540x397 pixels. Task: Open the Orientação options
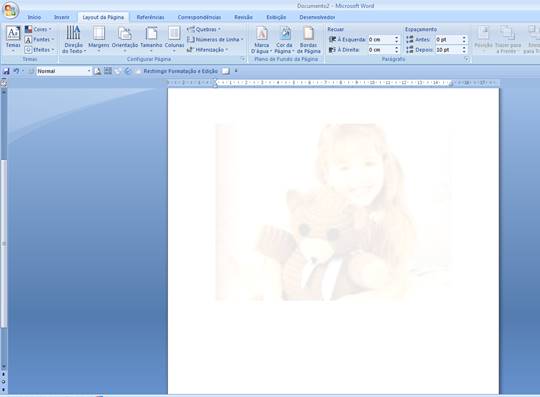click(x=125, y=39)
